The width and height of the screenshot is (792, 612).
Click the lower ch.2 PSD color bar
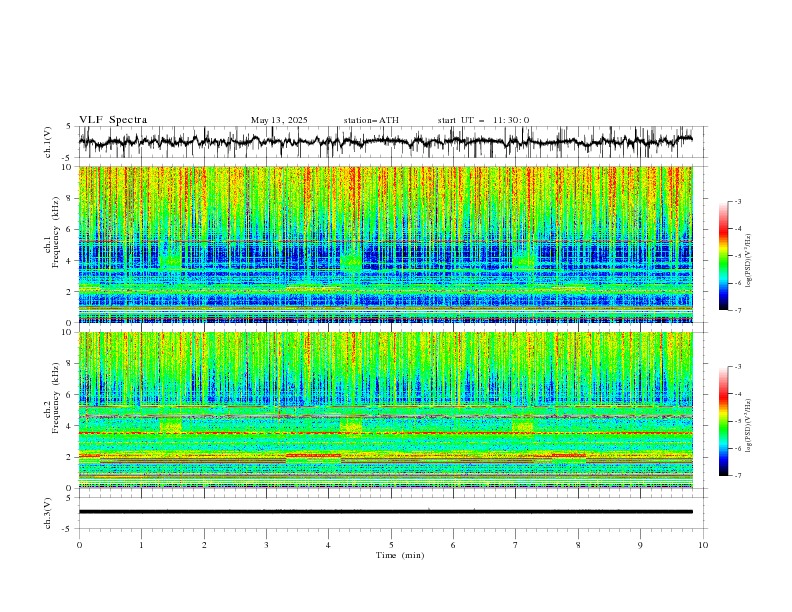723,421
